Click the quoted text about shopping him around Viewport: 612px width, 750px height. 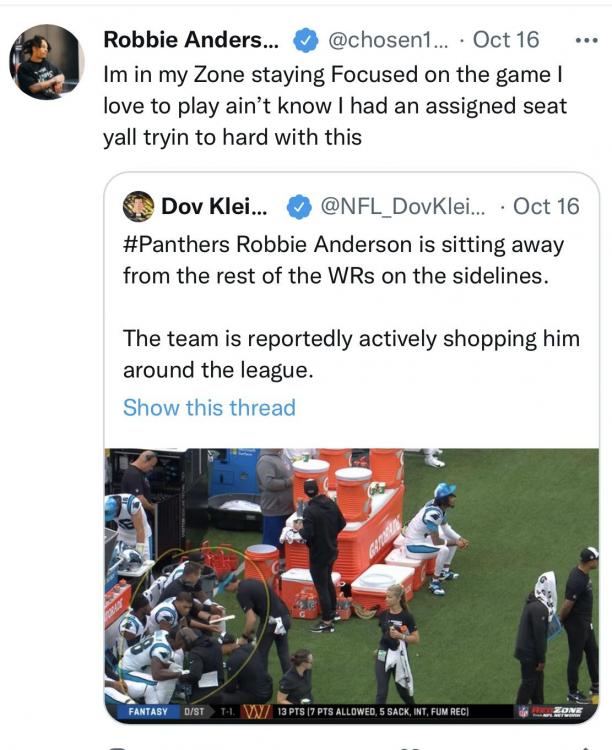[350, 354]
